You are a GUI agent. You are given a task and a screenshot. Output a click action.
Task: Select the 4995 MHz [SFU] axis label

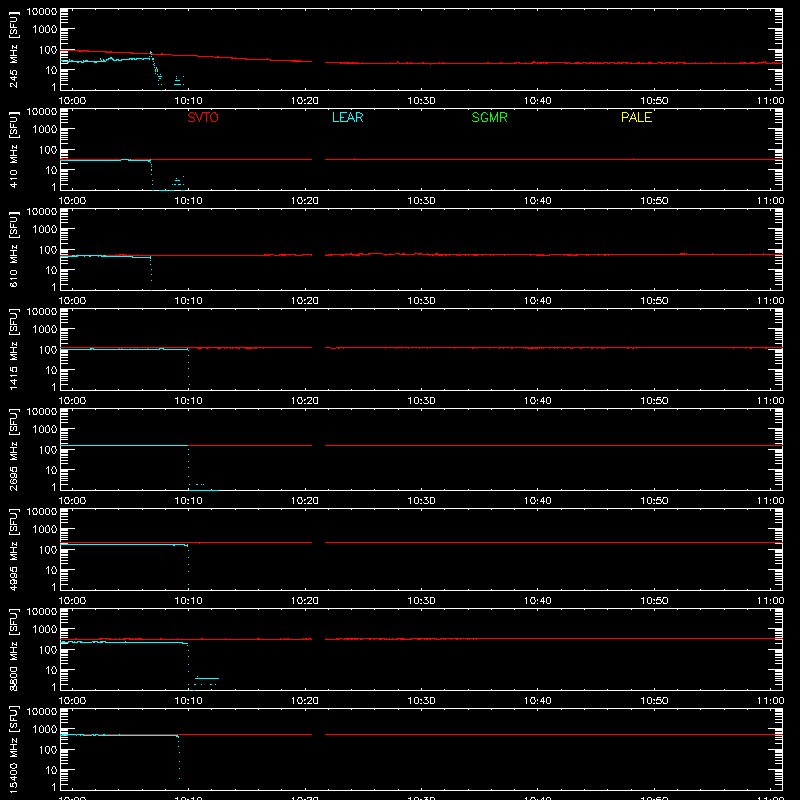pyautogui.click(x=14, y=549)
